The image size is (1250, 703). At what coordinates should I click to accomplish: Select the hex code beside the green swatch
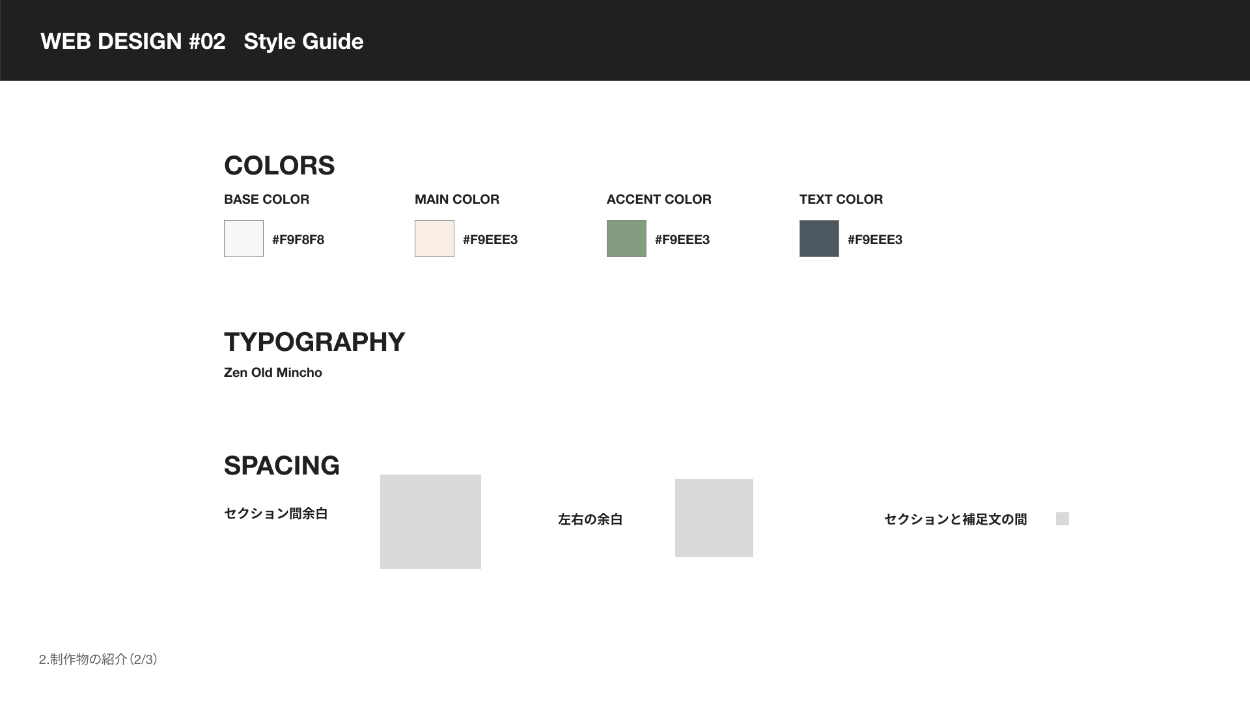(x=682, y=240)
